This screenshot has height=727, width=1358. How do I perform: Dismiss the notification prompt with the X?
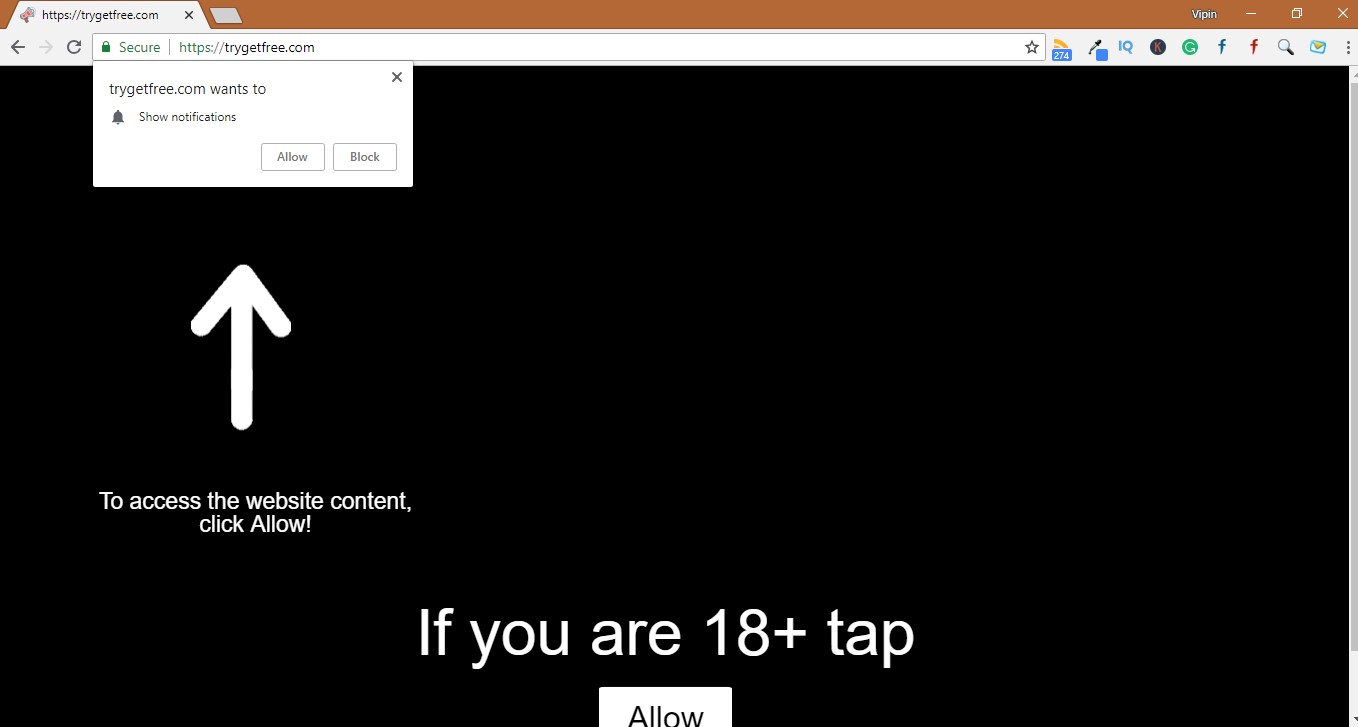coord(396,76)
